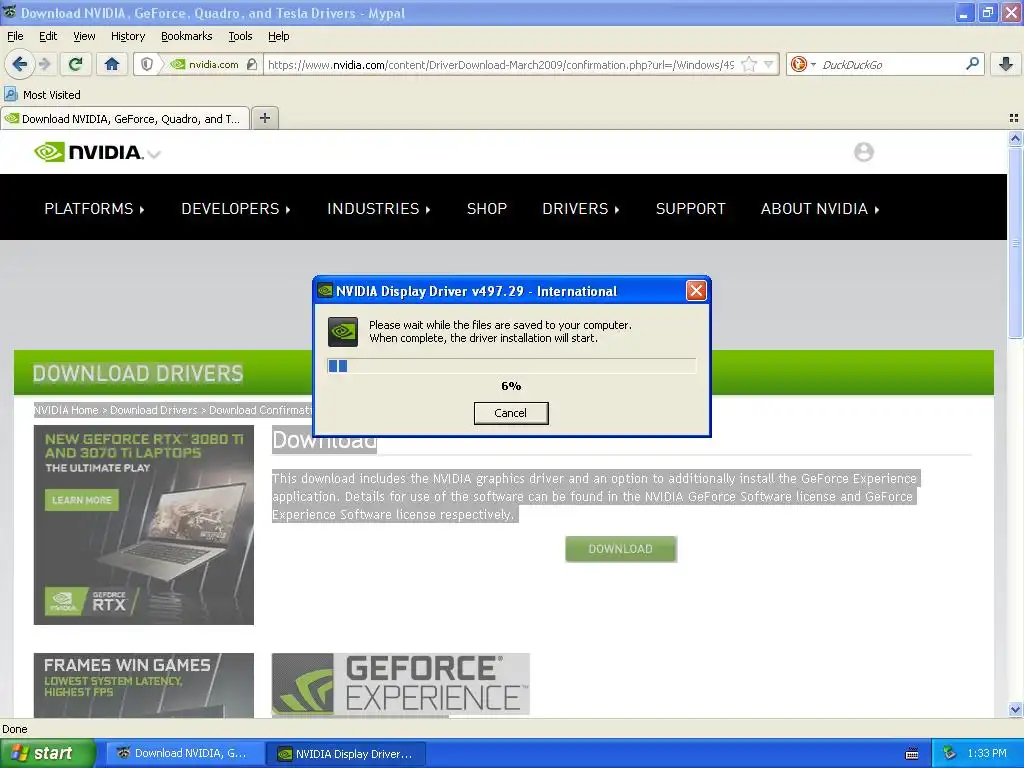Cancel the driver file extraction
This screenshot has height=768, width=1024.
[511, 413]
